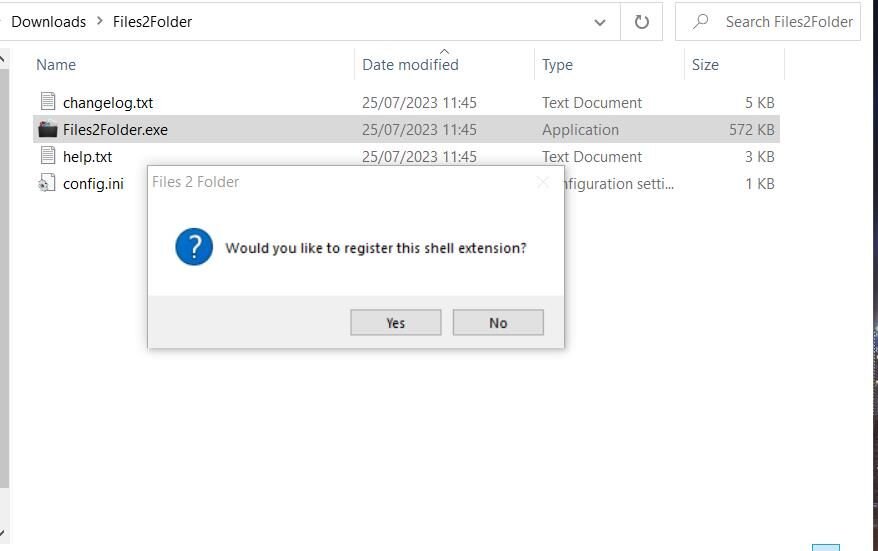The width and height of the screenshot is (878, 551).
Task: Click the 1 KB size value
Action: point(759,183)
